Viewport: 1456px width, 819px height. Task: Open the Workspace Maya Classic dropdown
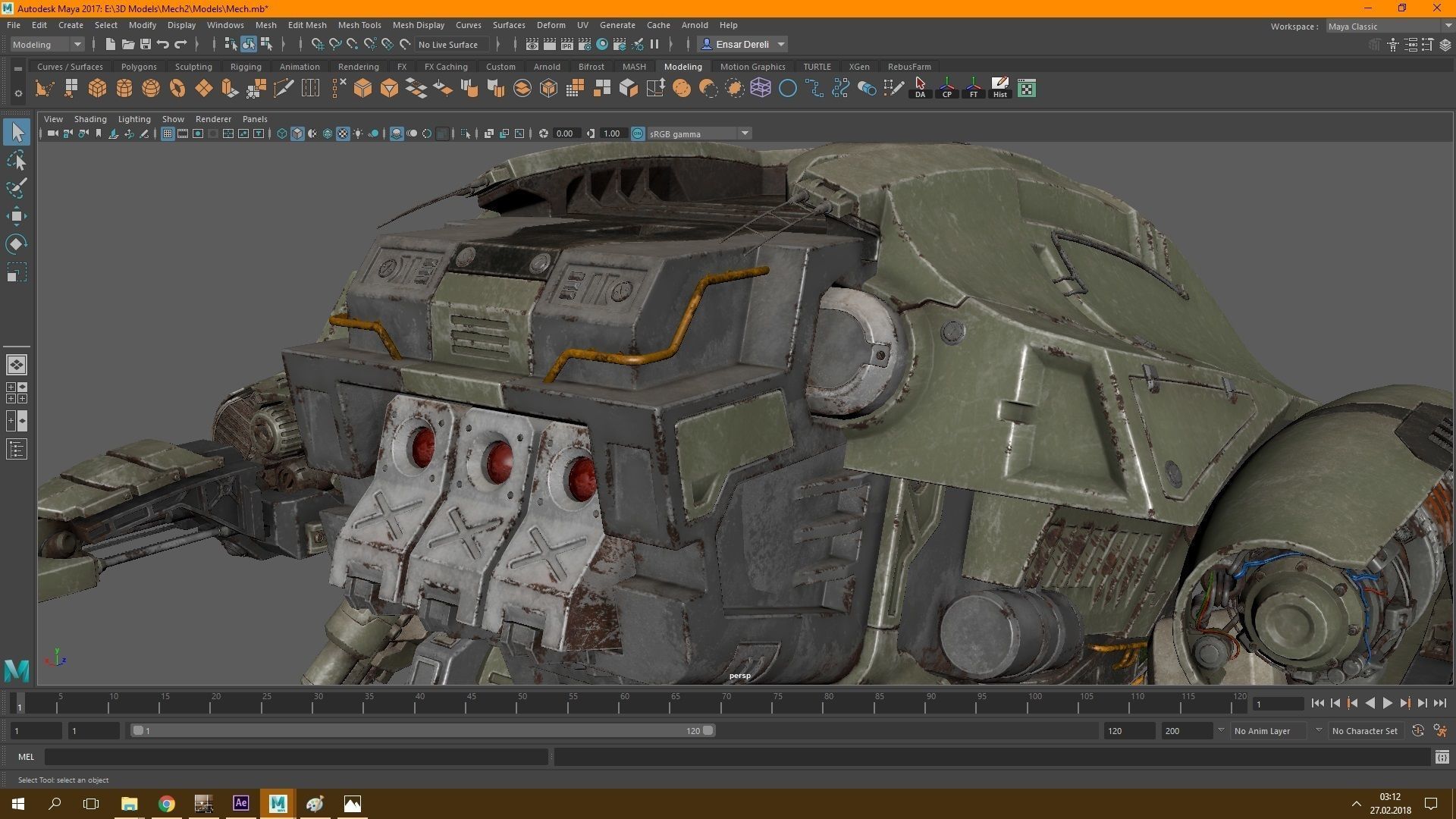point(1389,27)
